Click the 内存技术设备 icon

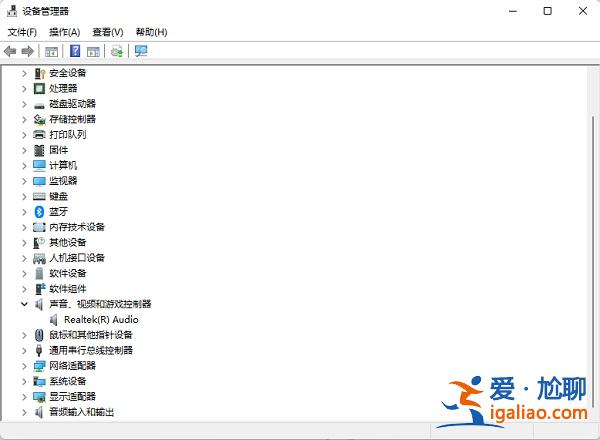tap(39, 227)
